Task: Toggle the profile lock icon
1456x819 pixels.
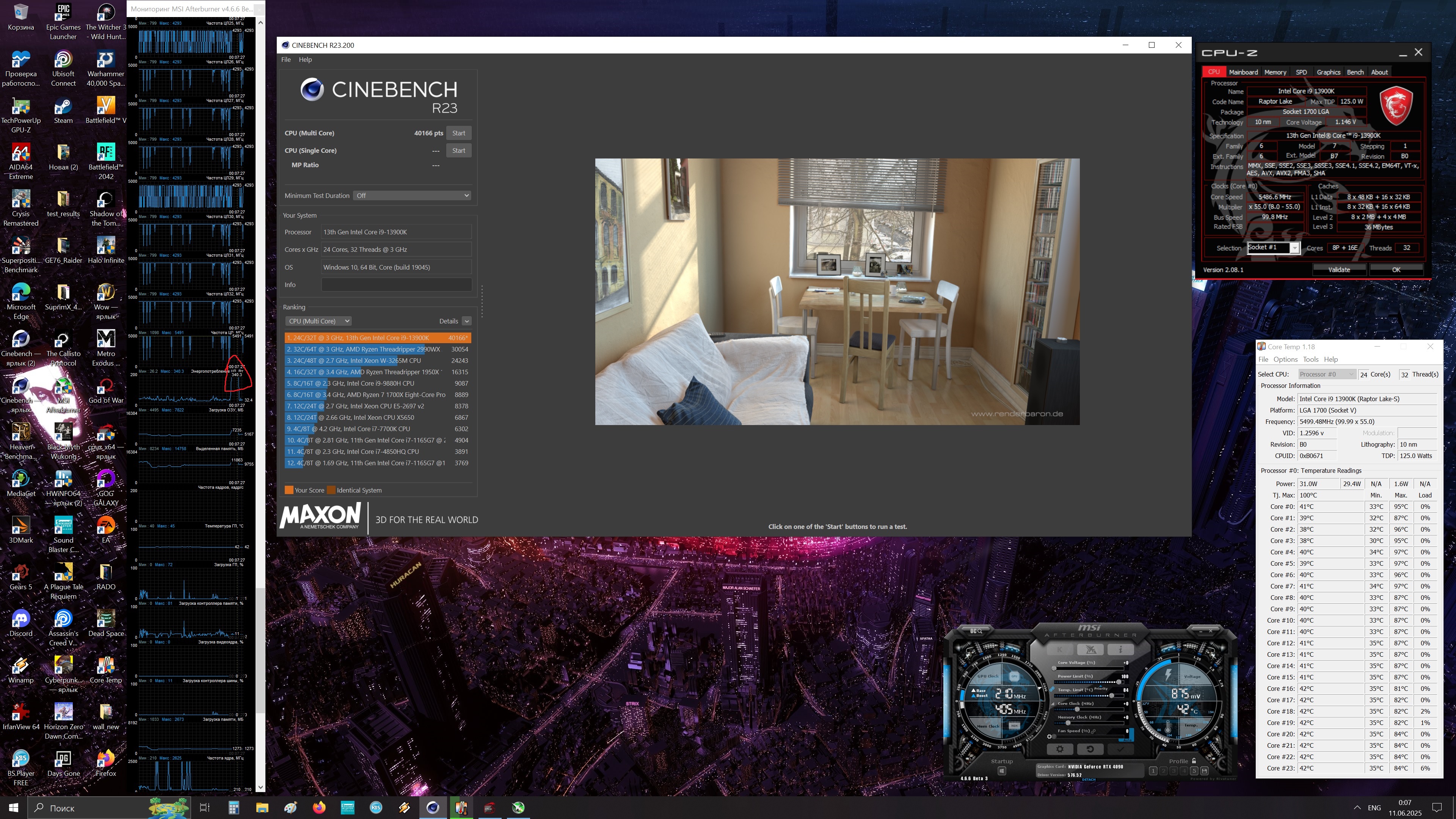Action: tap(1194, 761)
